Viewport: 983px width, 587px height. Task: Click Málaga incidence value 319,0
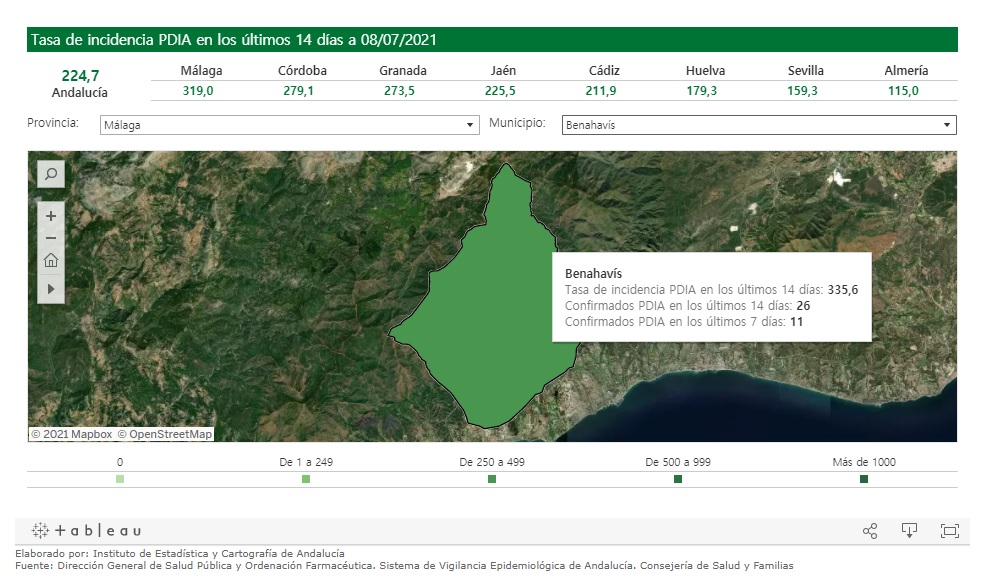(198, 91)
